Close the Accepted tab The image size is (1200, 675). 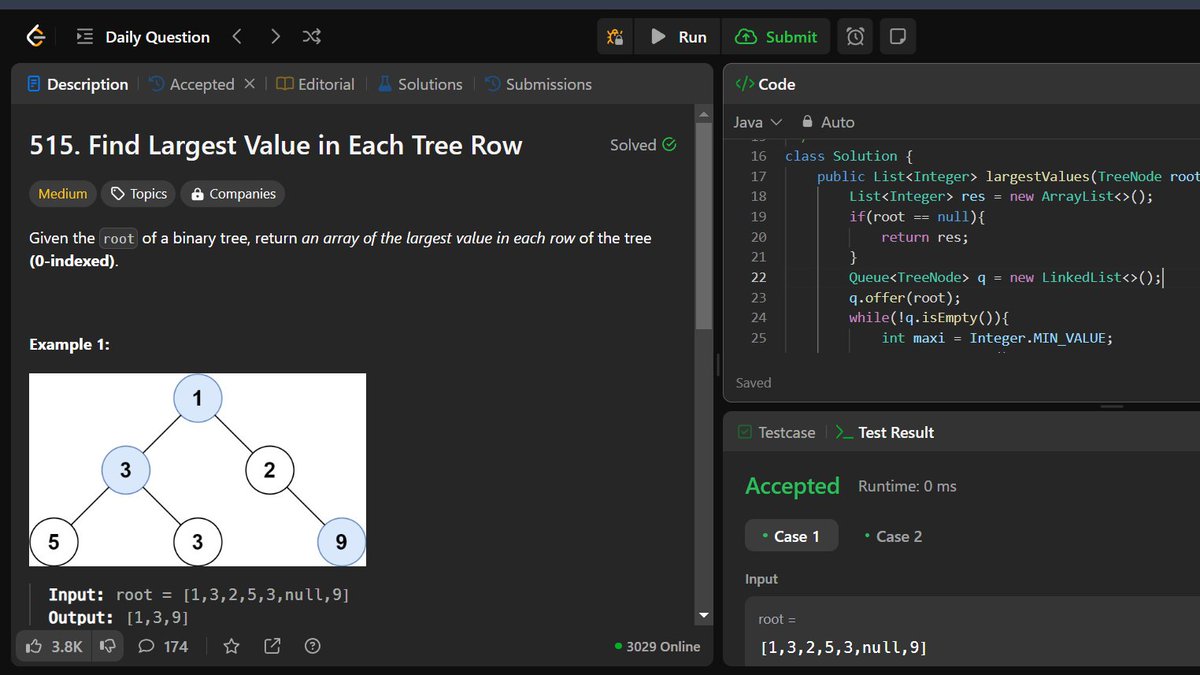pos(250,84)
